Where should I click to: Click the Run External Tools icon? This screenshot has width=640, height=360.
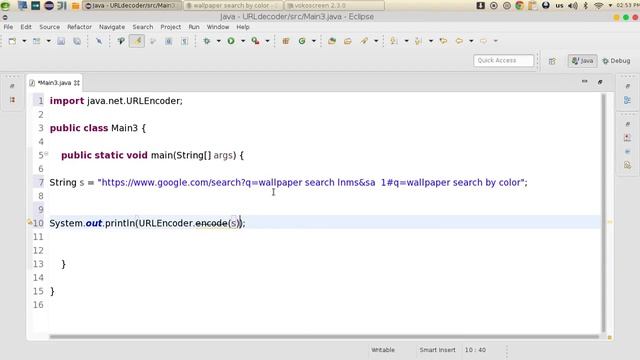coord(256,41)
